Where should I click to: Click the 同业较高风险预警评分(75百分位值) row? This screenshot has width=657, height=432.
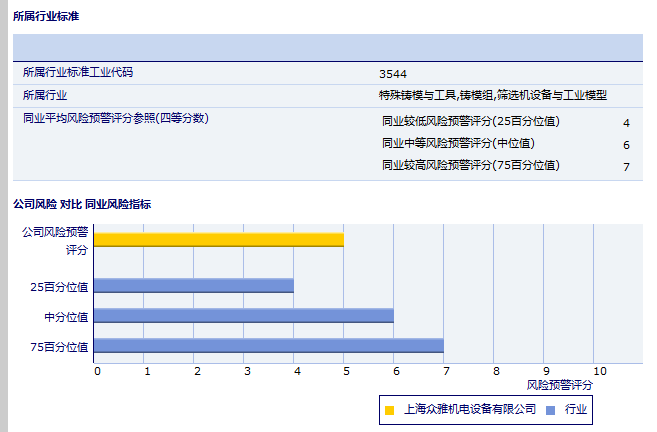[x=470, y=165]
